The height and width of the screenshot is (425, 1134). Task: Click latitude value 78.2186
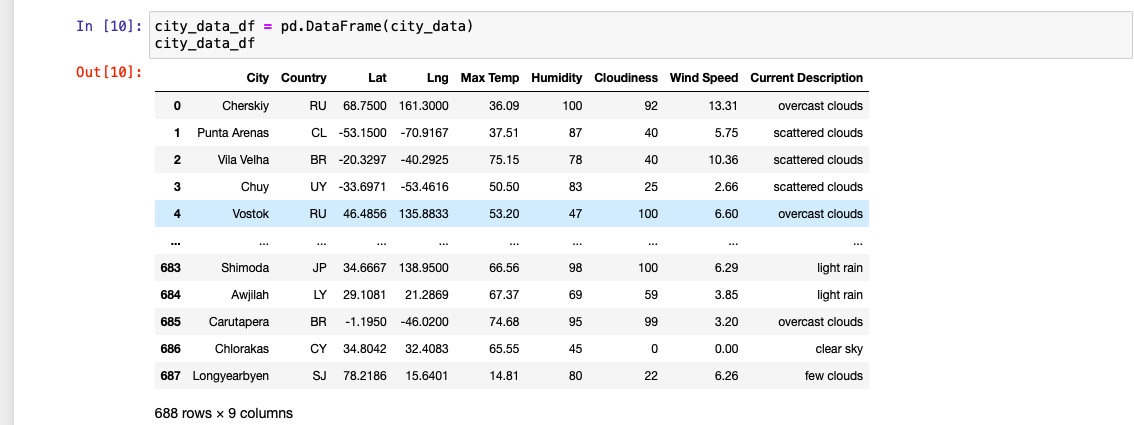(364, 376)
